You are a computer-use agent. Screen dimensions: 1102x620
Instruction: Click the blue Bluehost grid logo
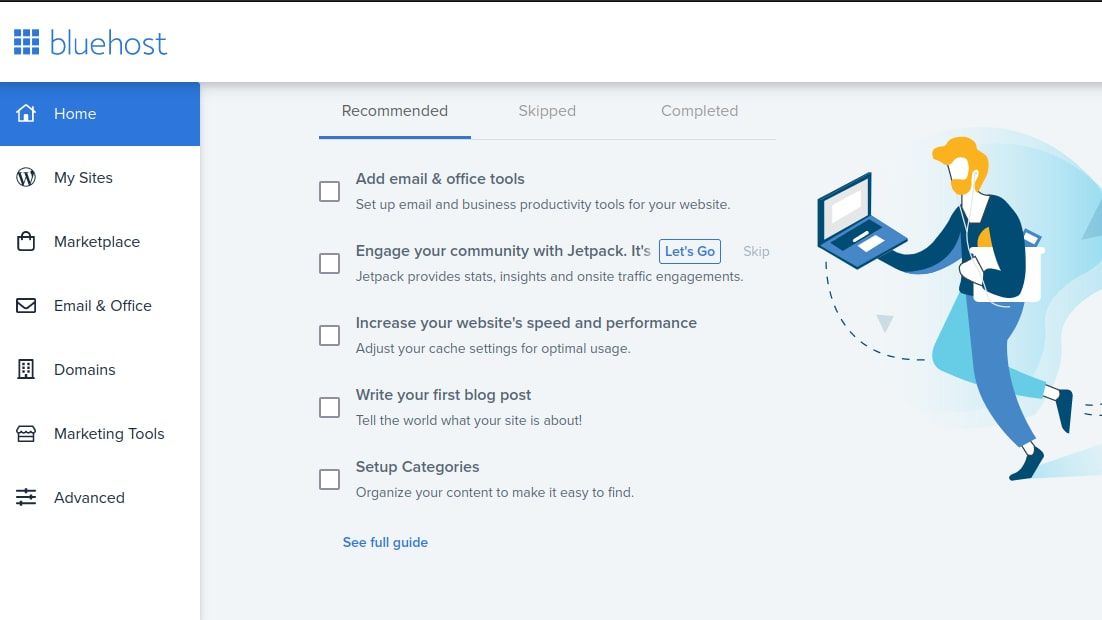27,41
